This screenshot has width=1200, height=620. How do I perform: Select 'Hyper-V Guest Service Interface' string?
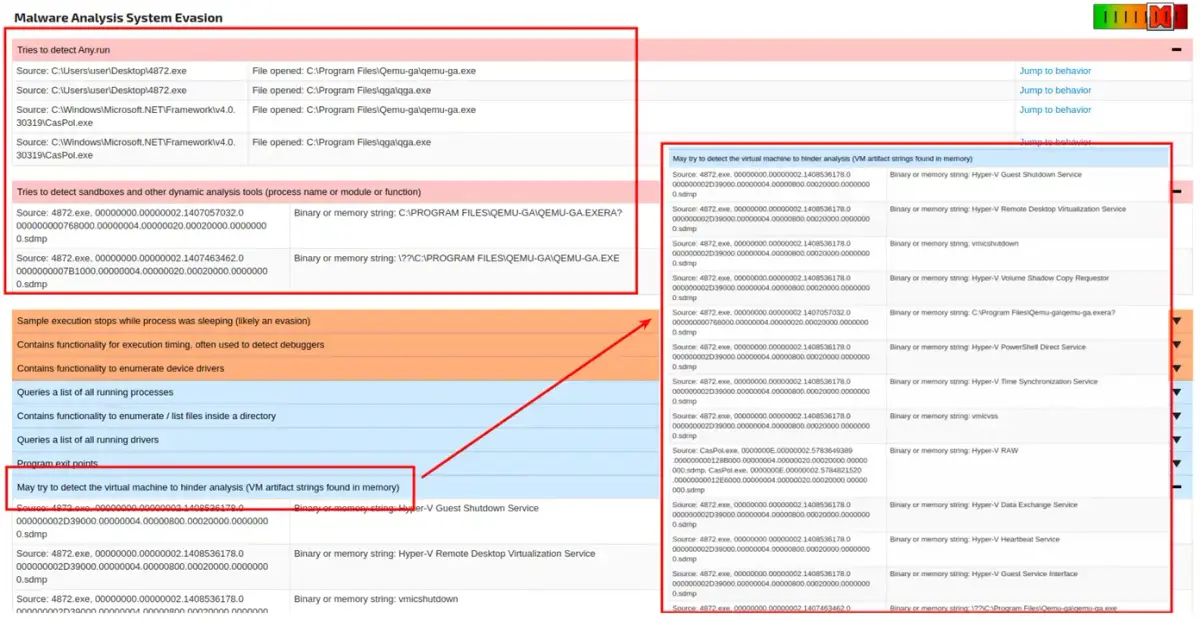point(984,573)
